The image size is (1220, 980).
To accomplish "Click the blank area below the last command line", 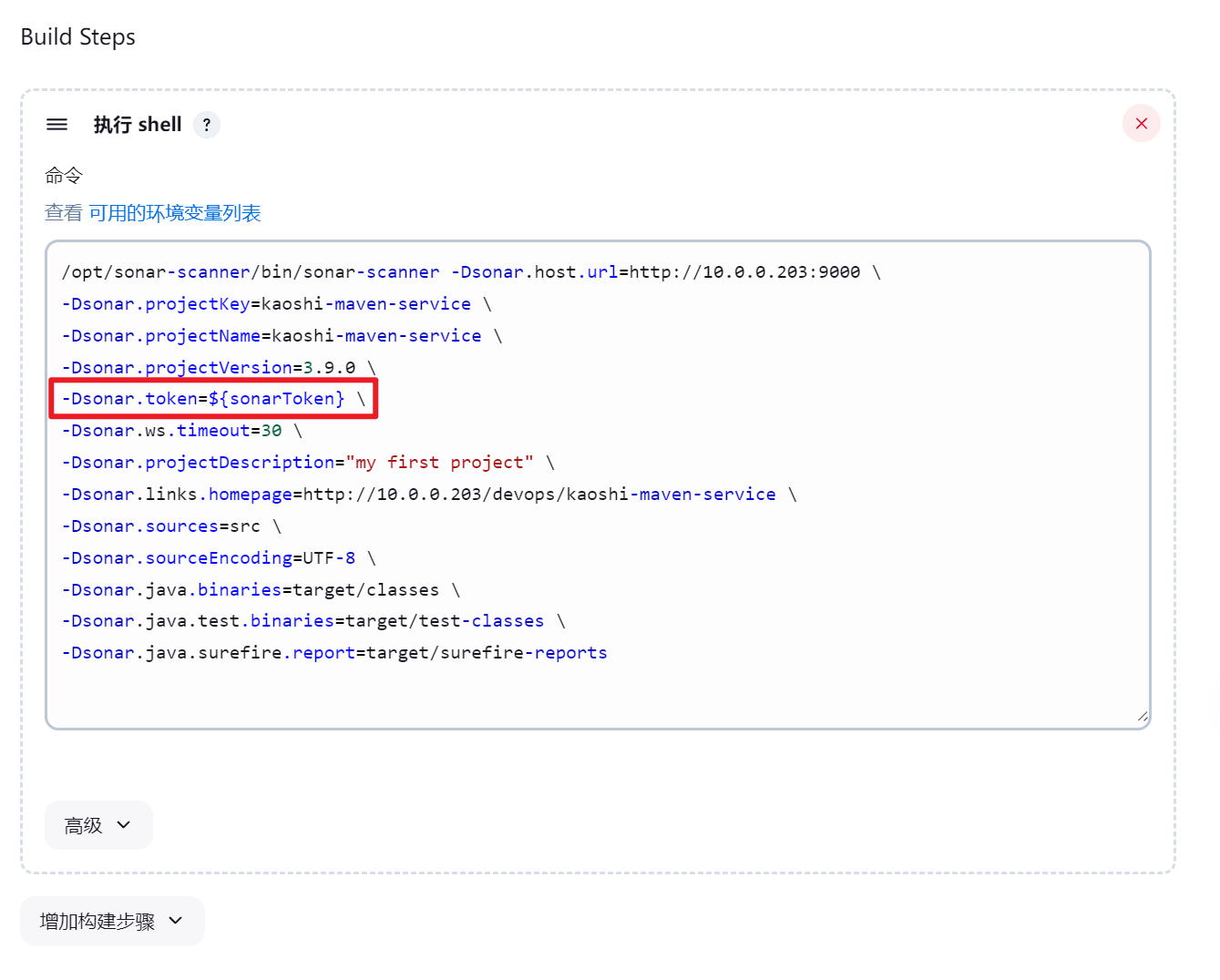I will point(598,694).
